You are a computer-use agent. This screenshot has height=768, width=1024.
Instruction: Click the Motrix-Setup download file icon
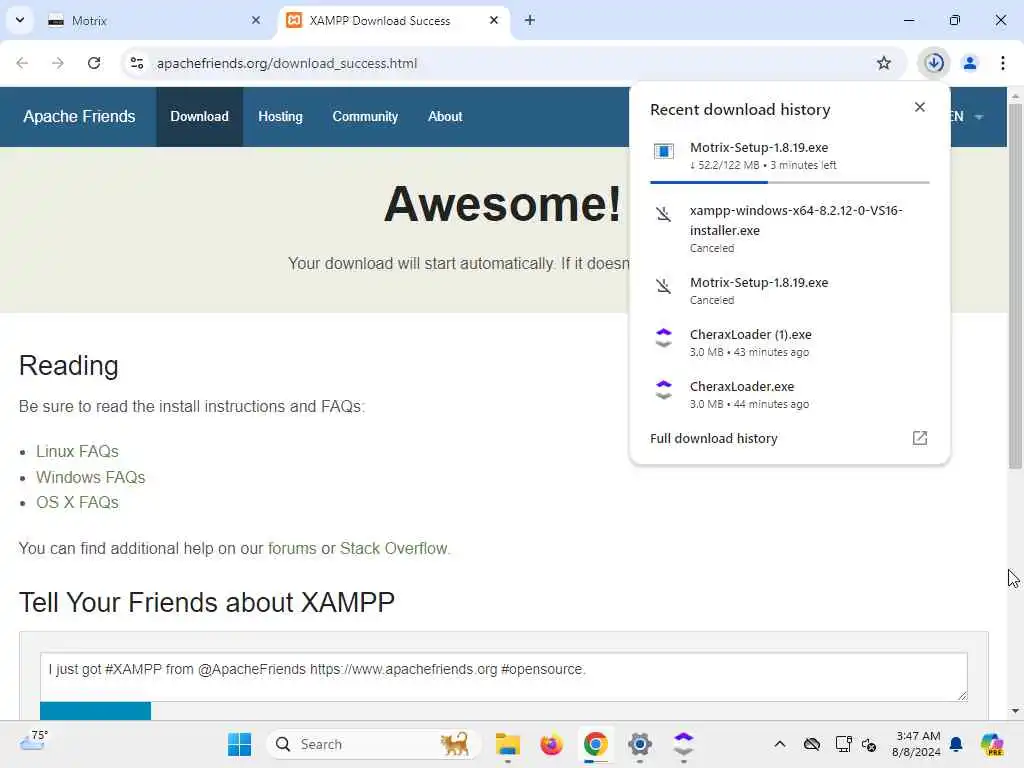tap(664, 152)
